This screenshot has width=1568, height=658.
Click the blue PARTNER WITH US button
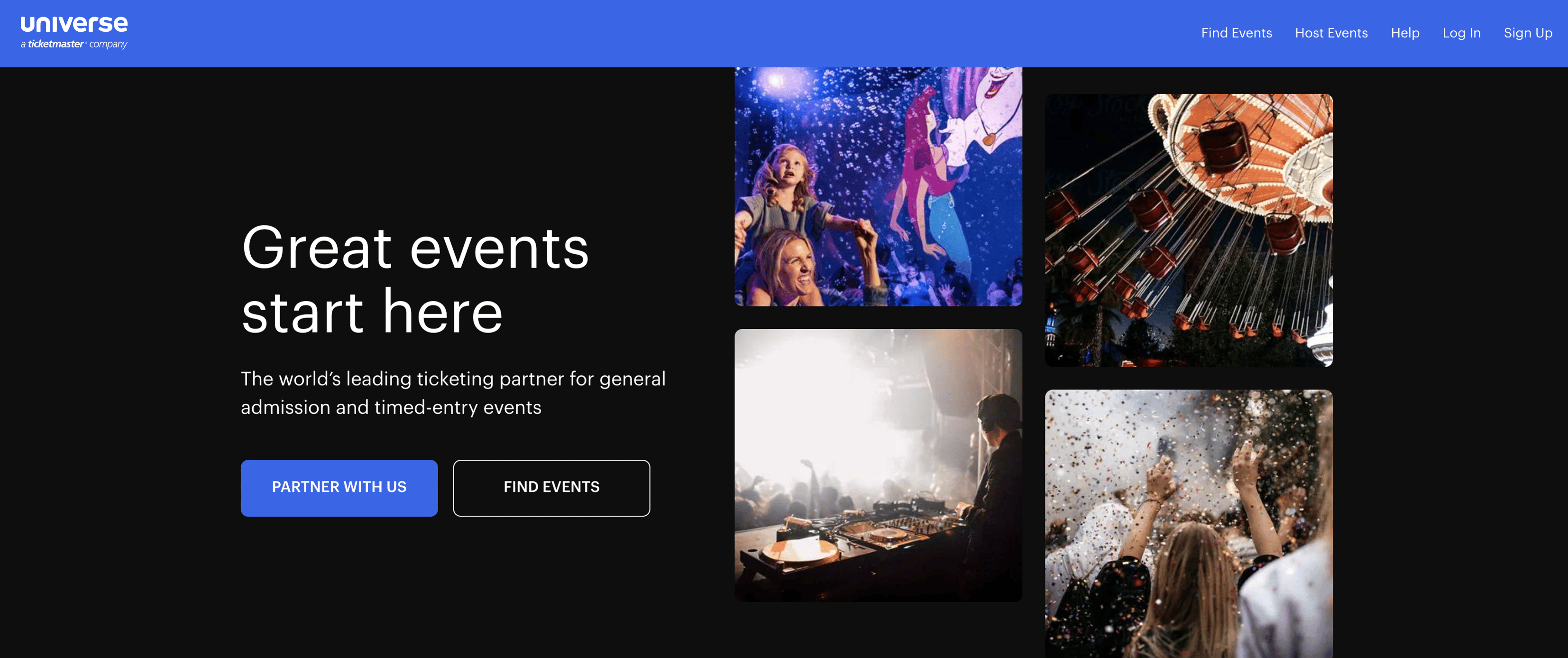click(x=339, y=487)
